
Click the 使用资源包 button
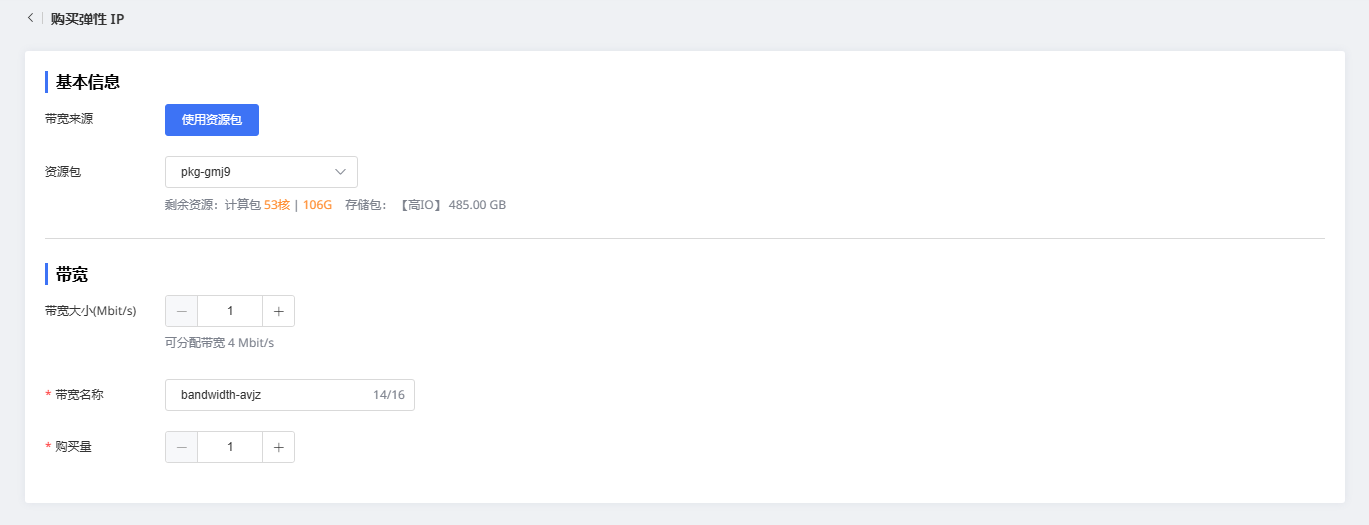pos(212,120)
